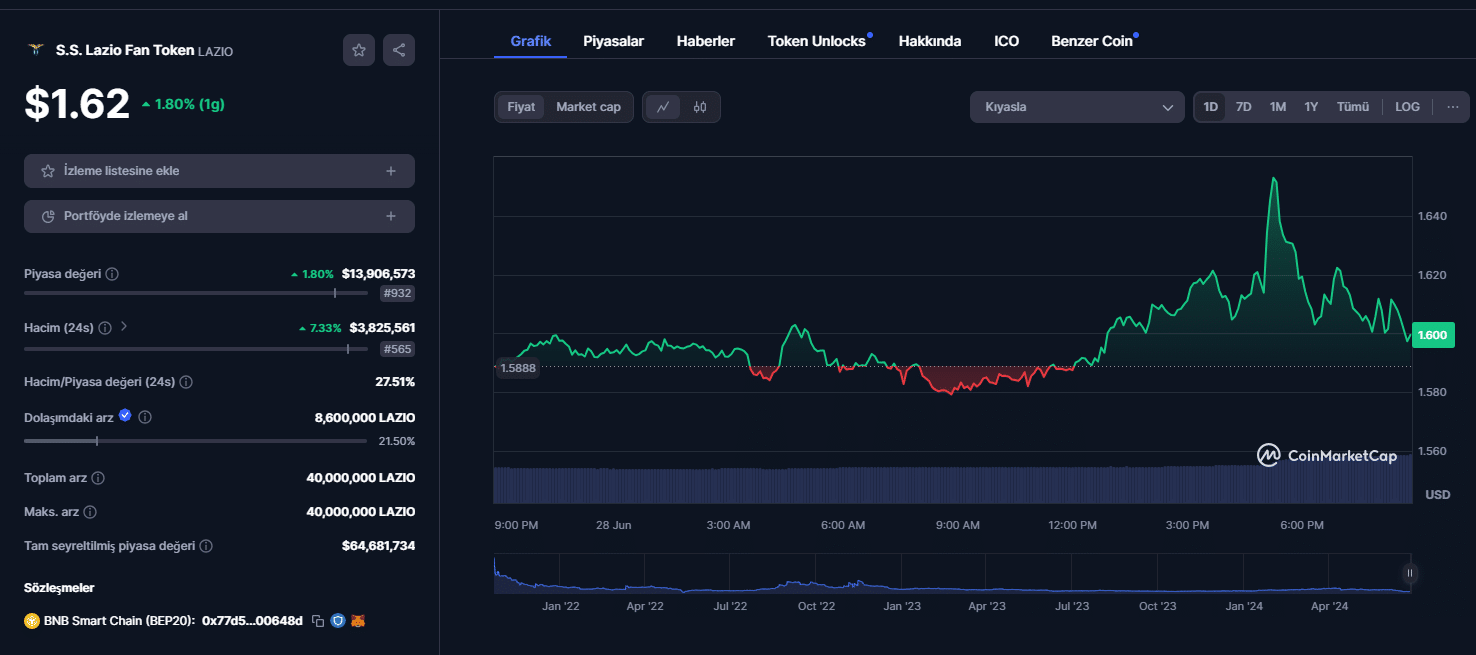Click the $64,681,734 fully diluted value
The width and height of the screenshot is (1476, 655).
[x=378, y=546]
